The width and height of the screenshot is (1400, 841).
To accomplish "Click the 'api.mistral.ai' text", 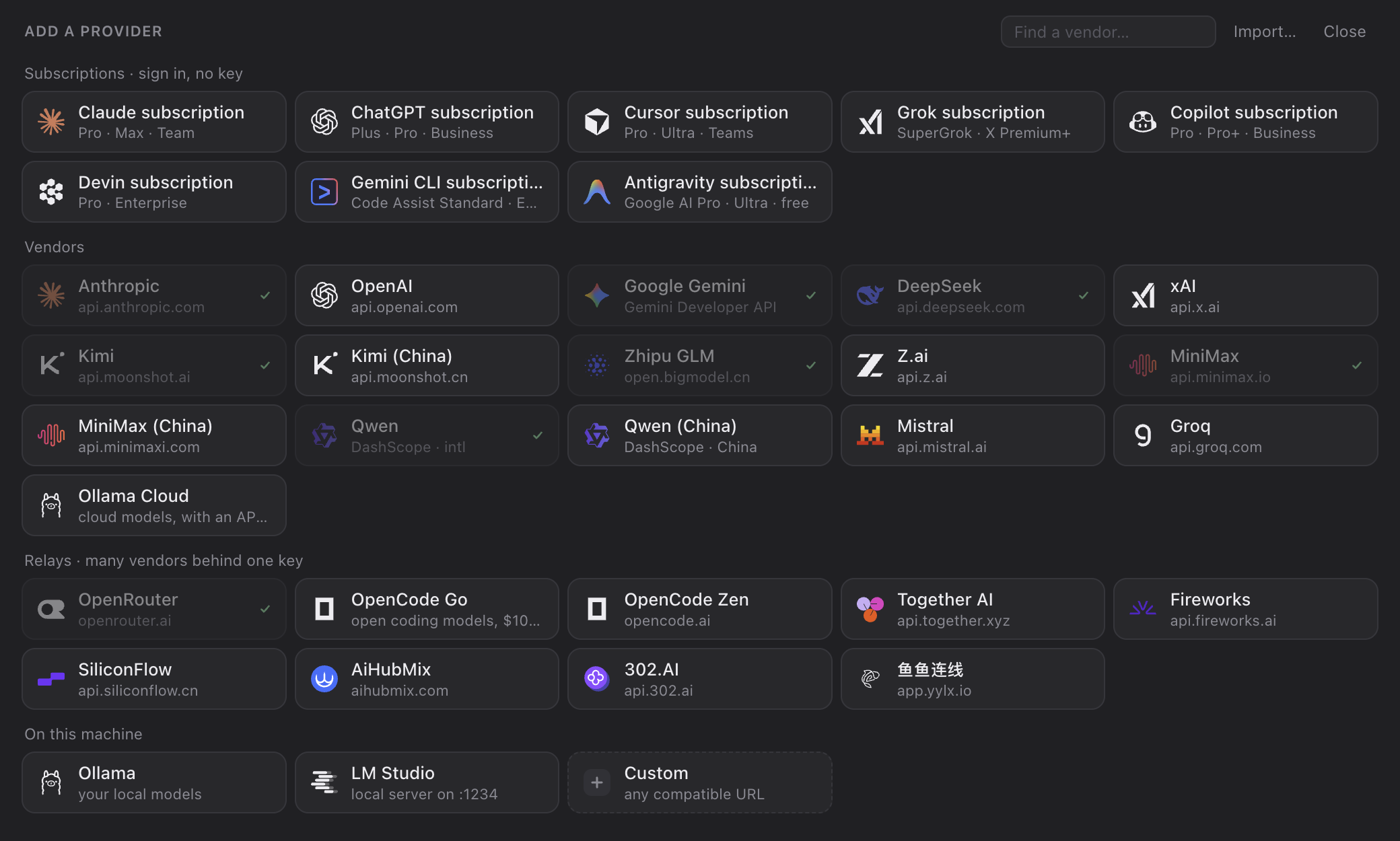I will (x=942, y=447).
